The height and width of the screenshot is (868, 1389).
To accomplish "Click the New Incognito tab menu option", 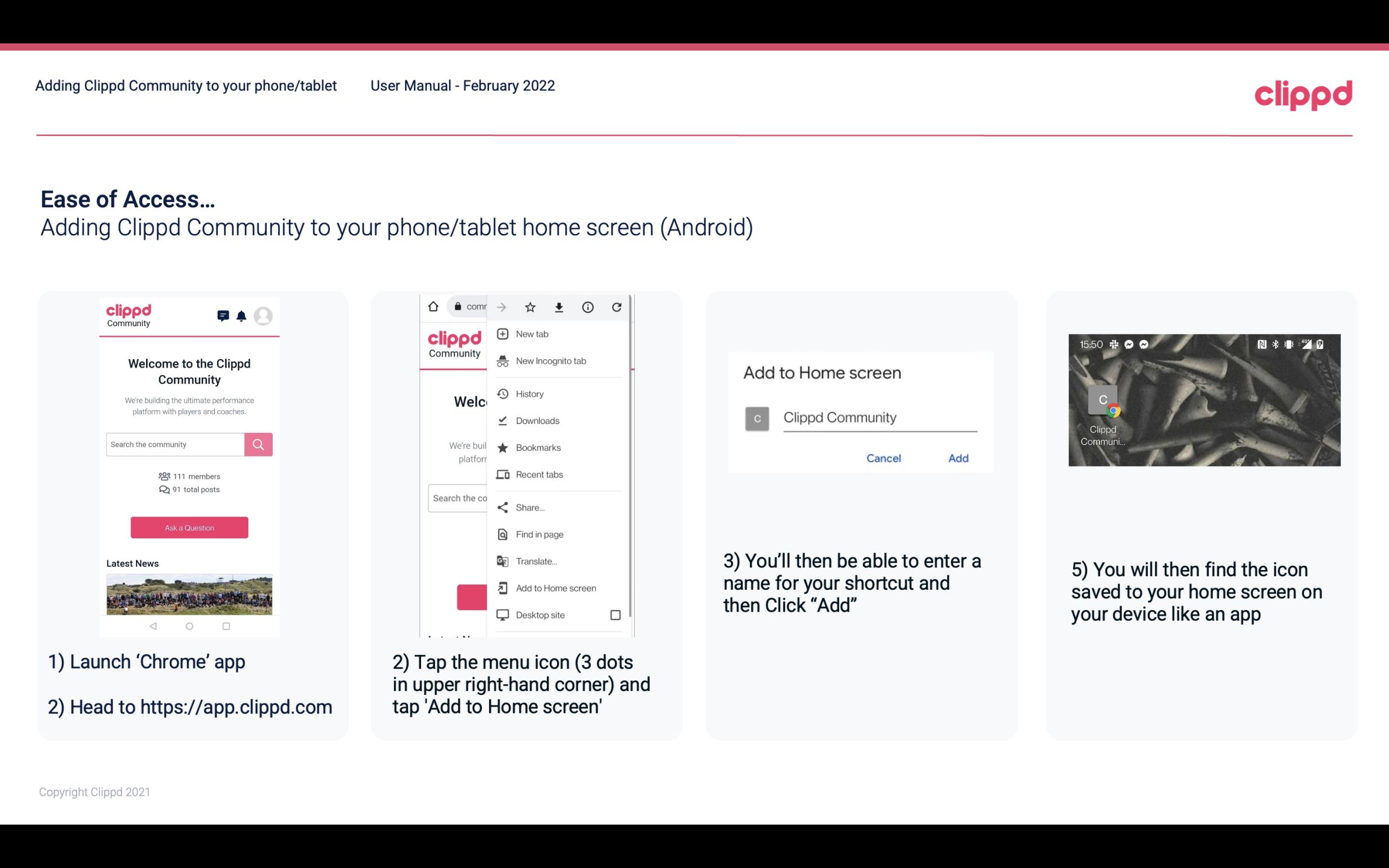I will [x=551, y=362].
